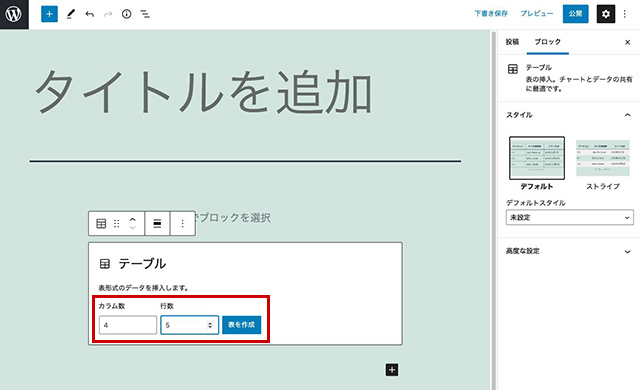Click 下書き保存 to save draft
Screen dimensions: 640x390
491,13
